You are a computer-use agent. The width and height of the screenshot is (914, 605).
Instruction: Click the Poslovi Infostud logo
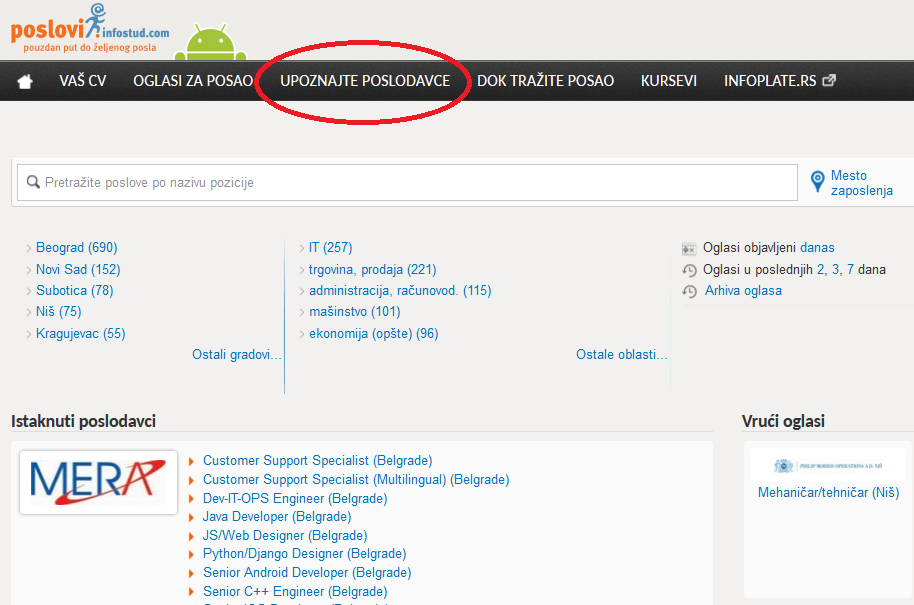tap(90, 28)
